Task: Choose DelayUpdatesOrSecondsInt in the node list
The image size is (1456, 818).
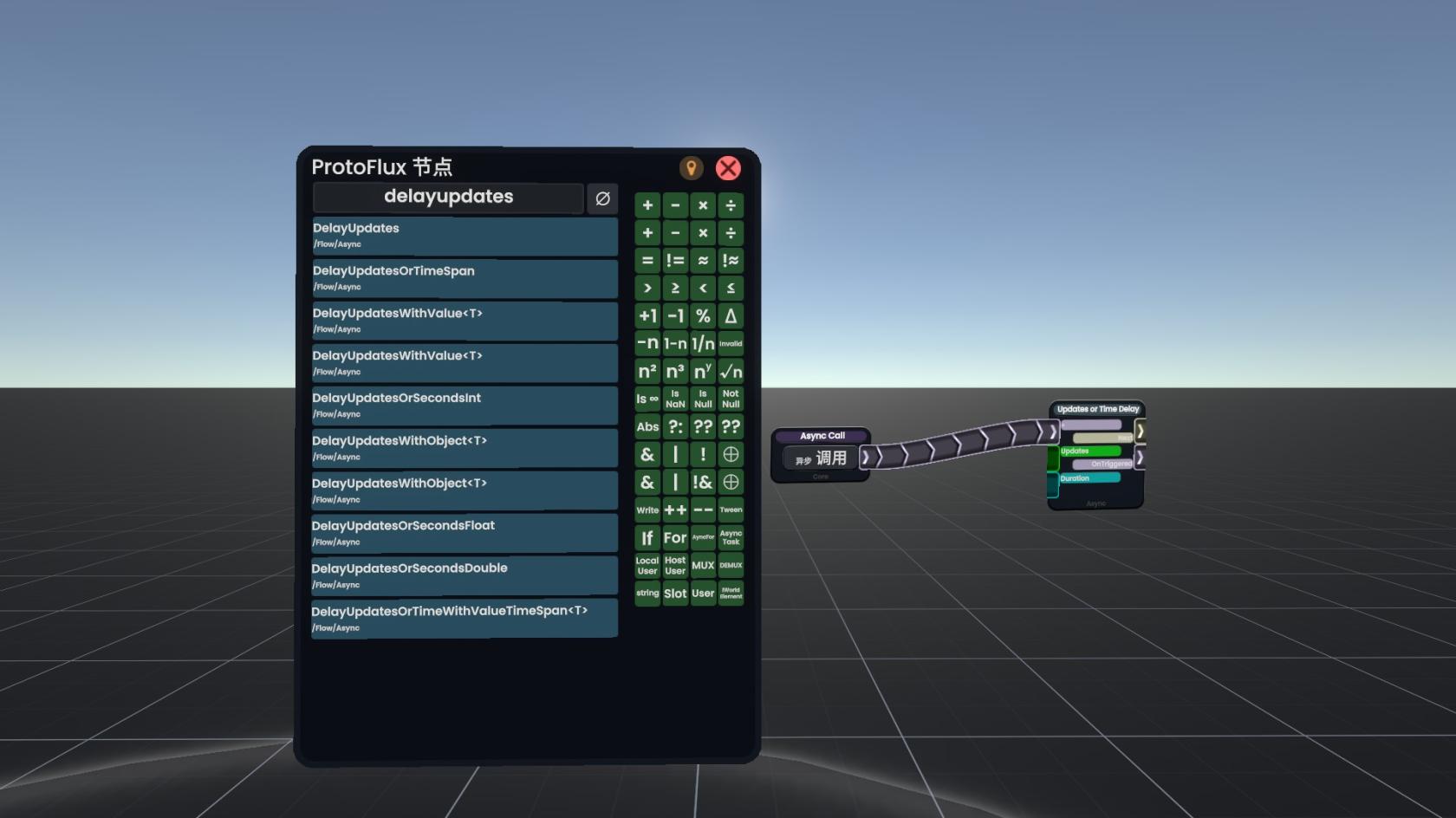Action: [465, 406]
